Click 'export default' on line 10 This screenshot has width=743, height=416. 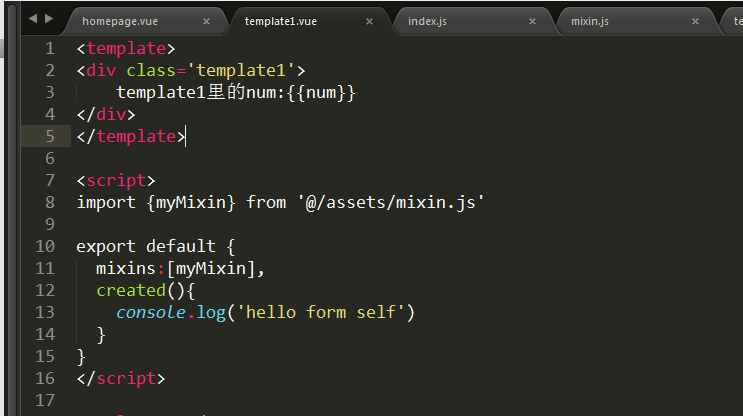coord(146,246)
